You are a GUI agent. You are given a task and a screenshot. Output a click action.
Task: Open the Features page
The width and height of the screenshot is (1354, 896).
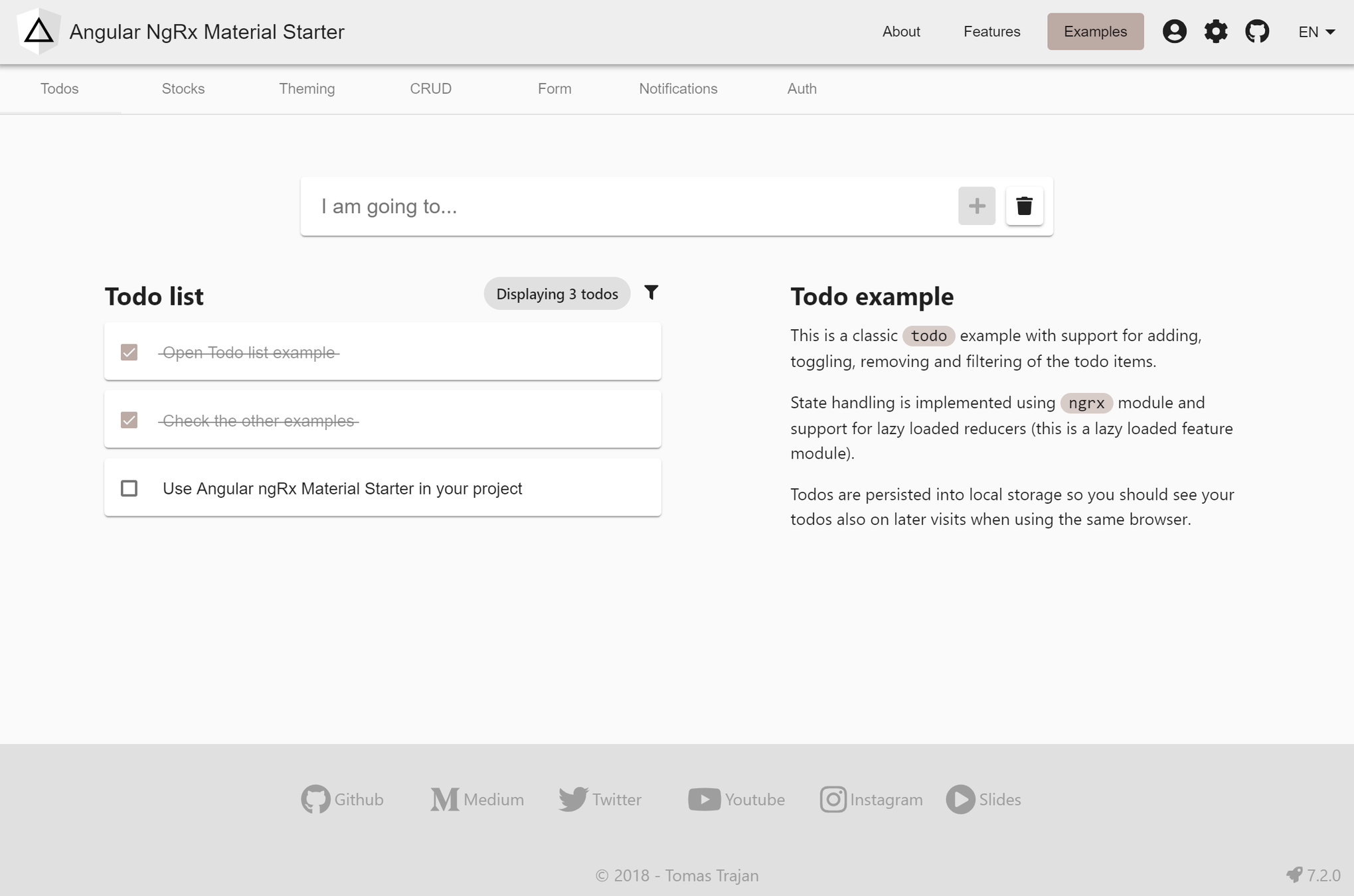tap(991, 32)
